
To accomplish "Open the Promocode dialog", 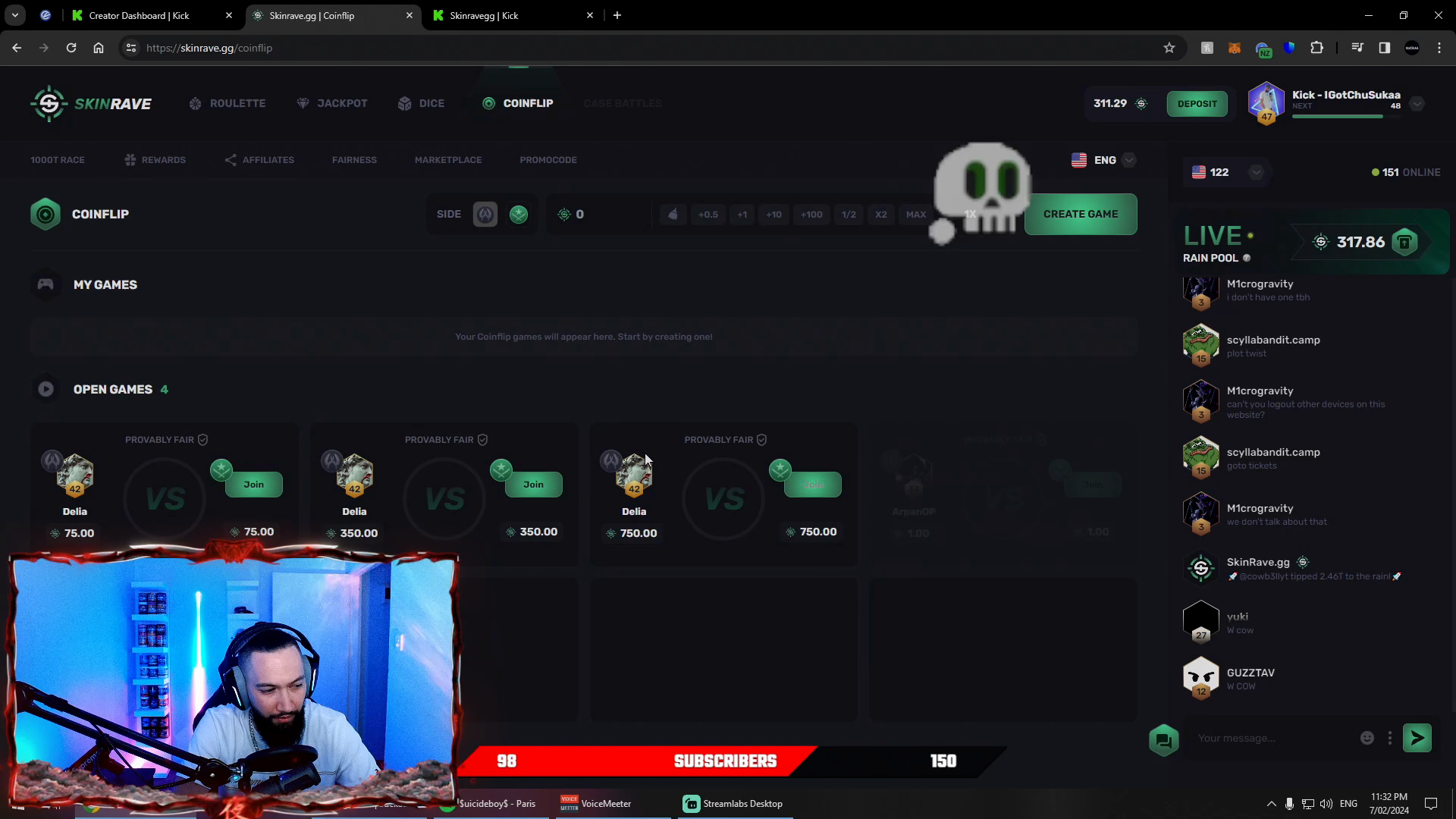I will (x=548, y=160).
